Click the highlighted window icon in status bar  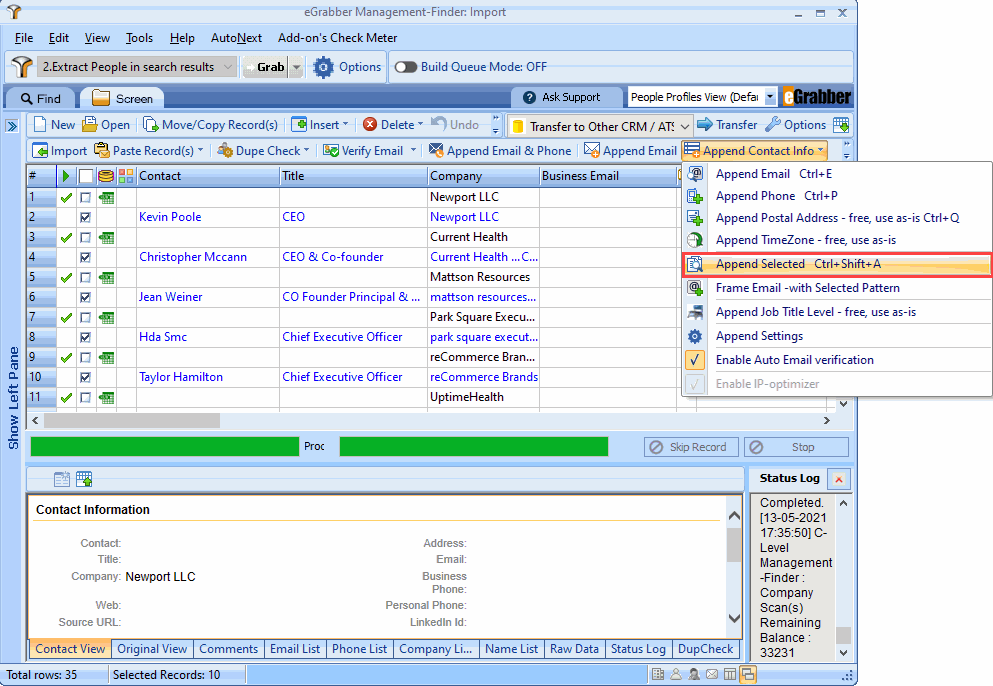(x=748, y=675)
